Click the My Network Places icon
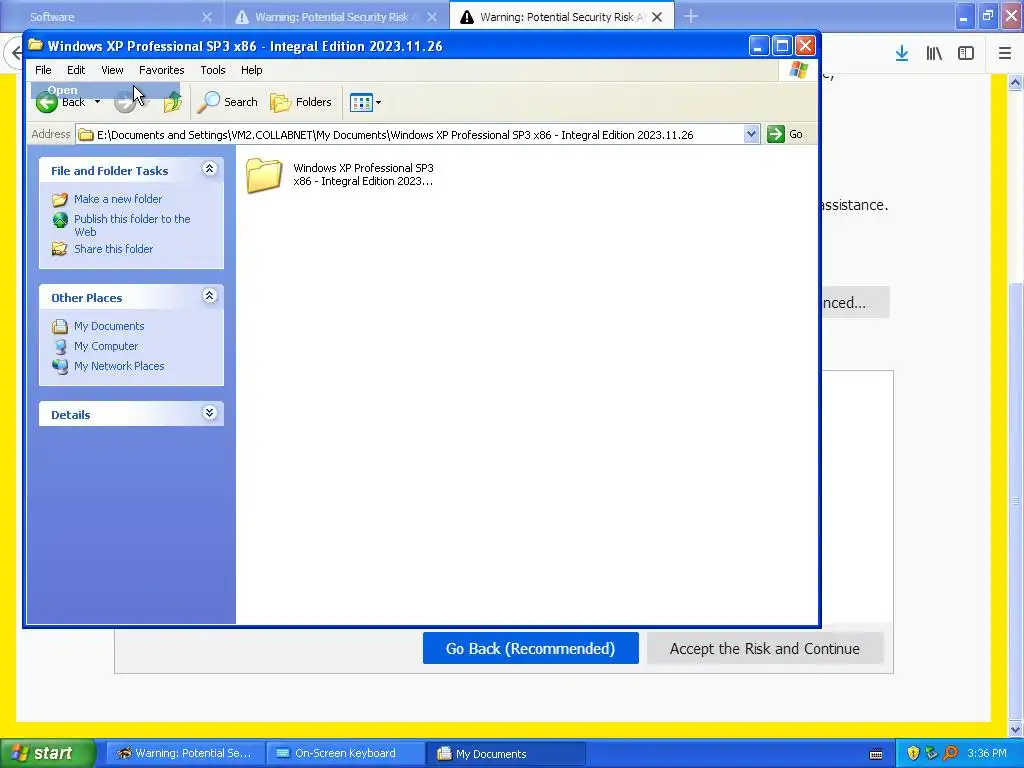Viewport: 1024px width, 768px height. tap(60, 366)
